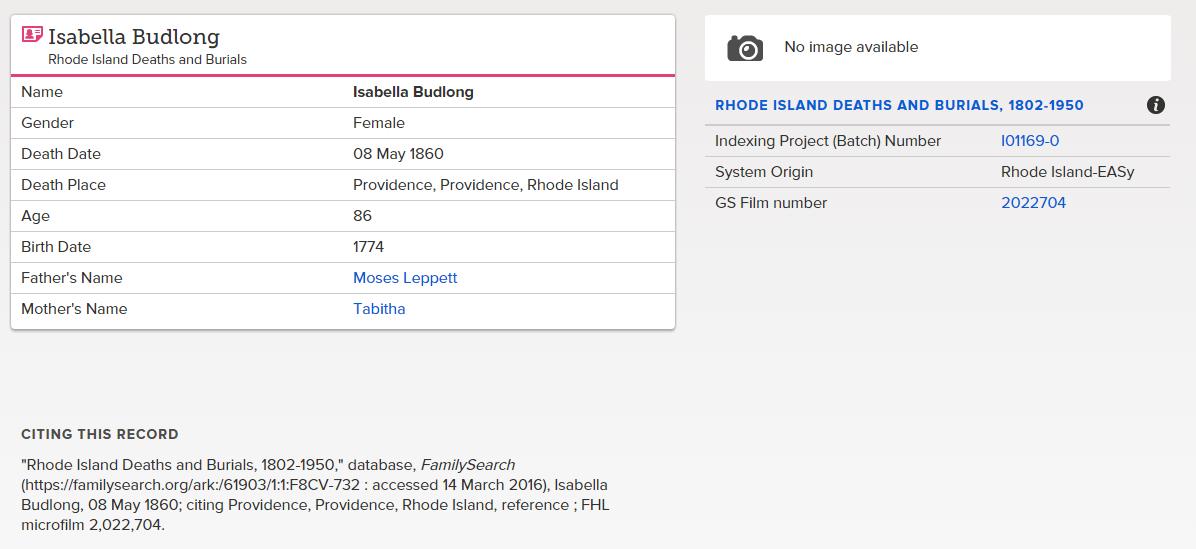This screenshot has height=549, width=1196.
Task: Click the Death Place value Providence, Rhode Island
Action: click(x=486, y=185)
